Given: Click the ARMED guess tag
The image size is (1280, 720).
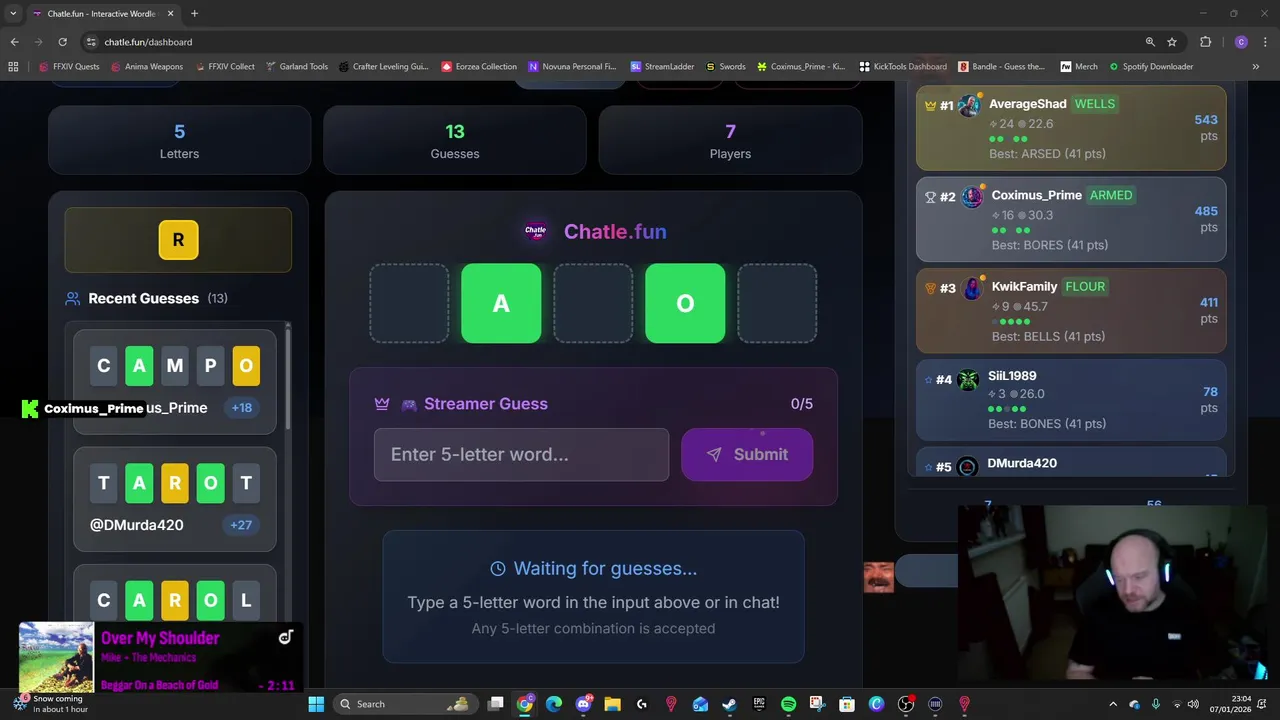Looking at the screenshot, I should (x=1111, y=195).
